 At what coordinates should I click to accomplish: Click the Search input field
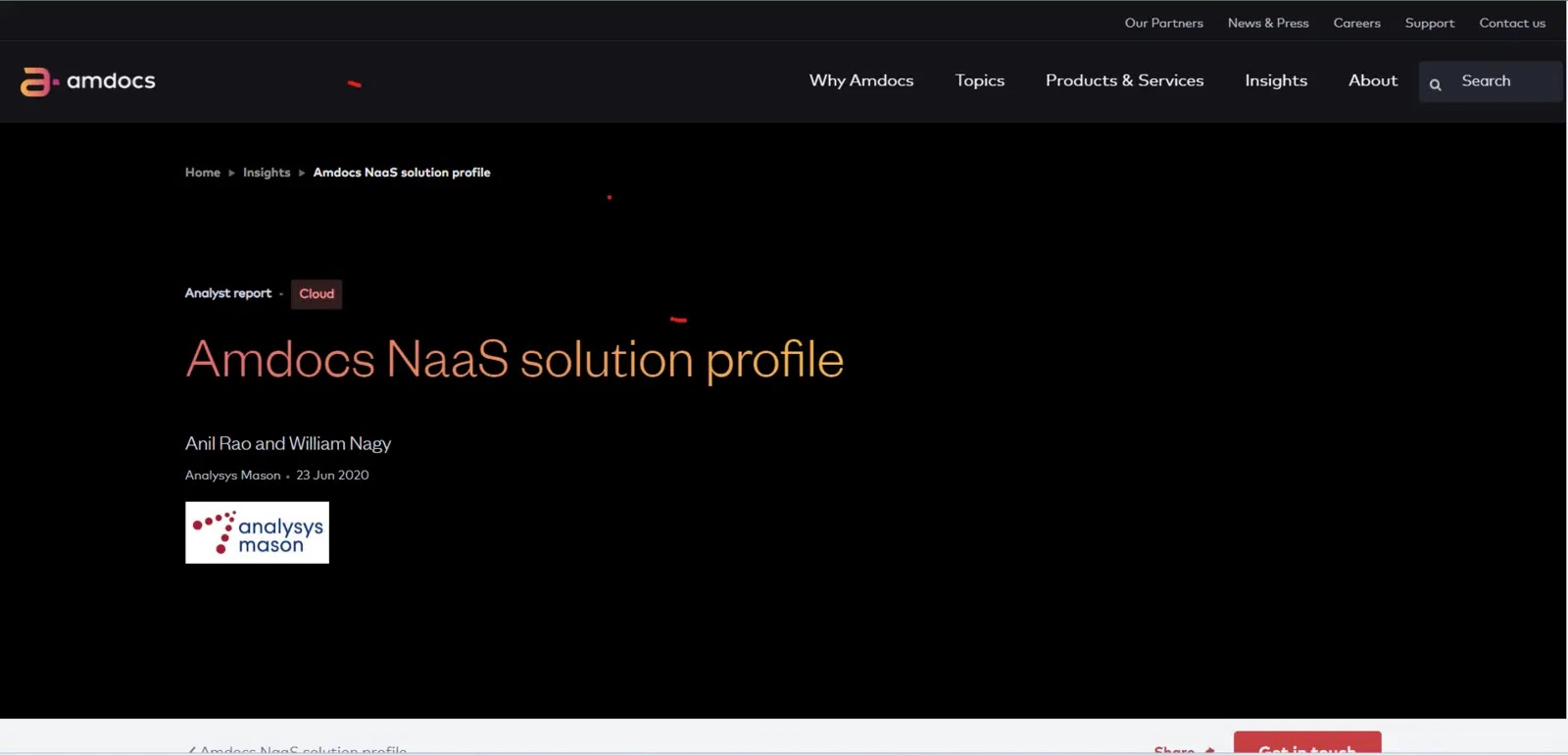tap(1491, 81)
